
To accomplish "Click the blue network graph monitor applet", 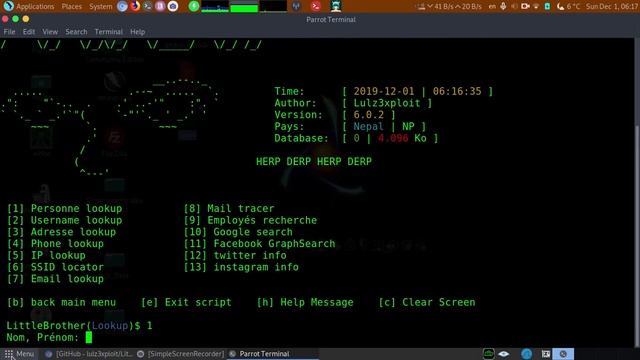I will (215, 6).
